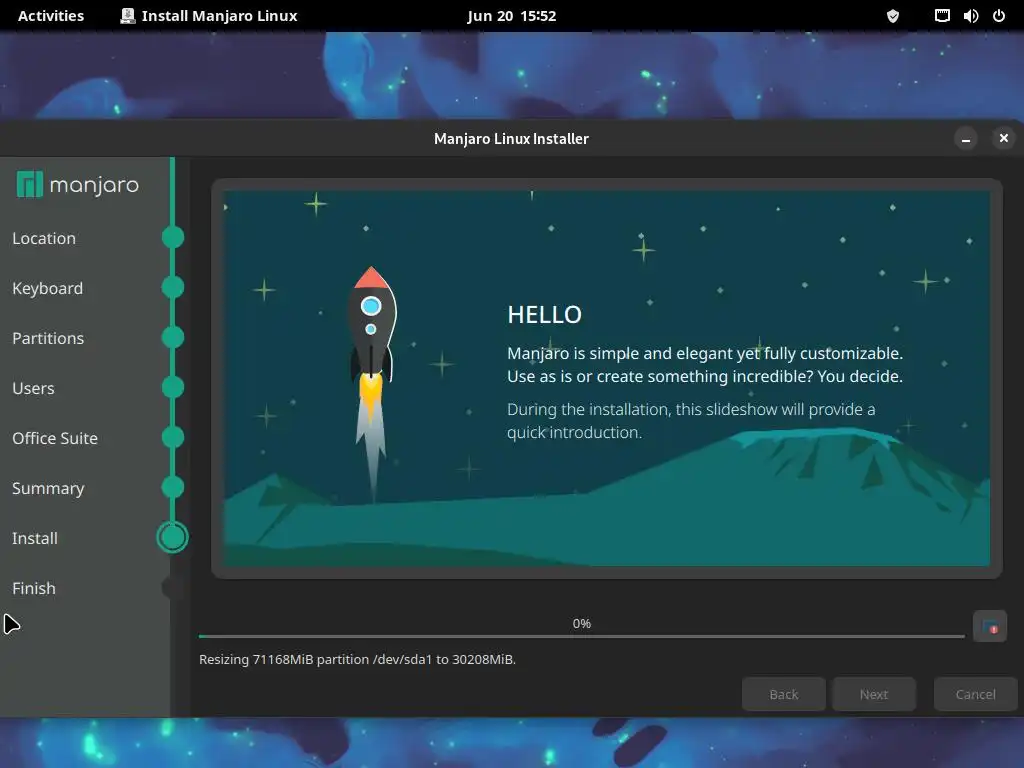Click the Office Suite step circle marker
Screen dimensions: 1024x768
173,437
